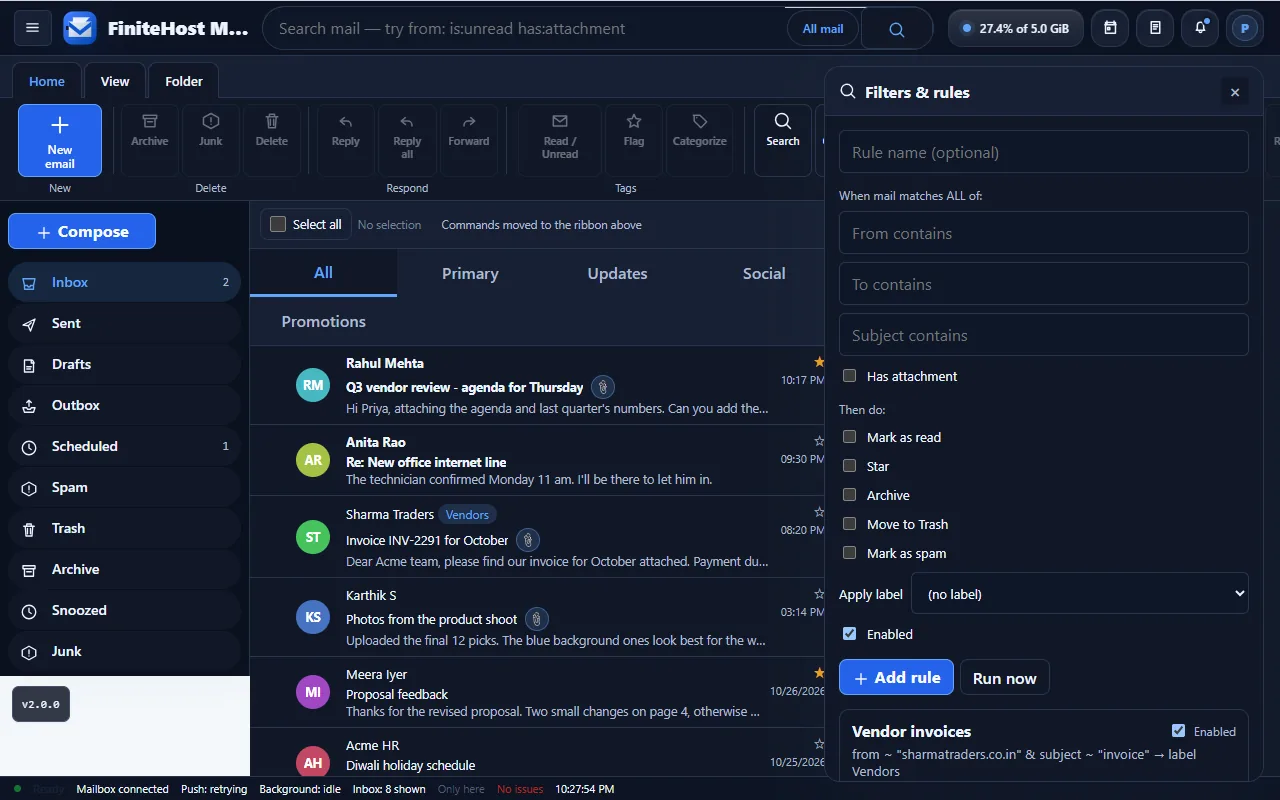Image resolution: width=1280 pixels, height=800 pixels.
Task: Open the All mail search scope selector
Action: point(823,29)
